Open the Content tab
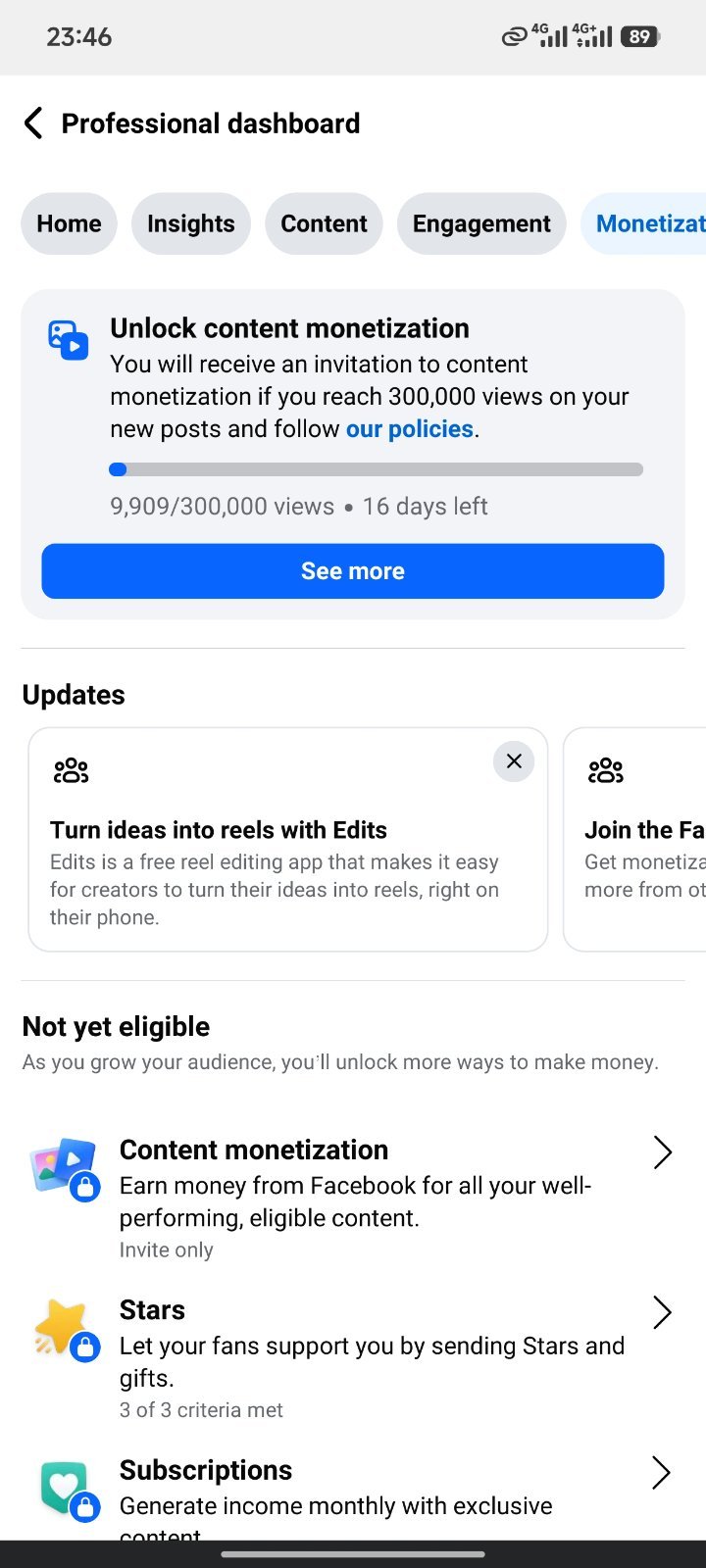This screenshot has width=706, height=1568. [324, 223]
